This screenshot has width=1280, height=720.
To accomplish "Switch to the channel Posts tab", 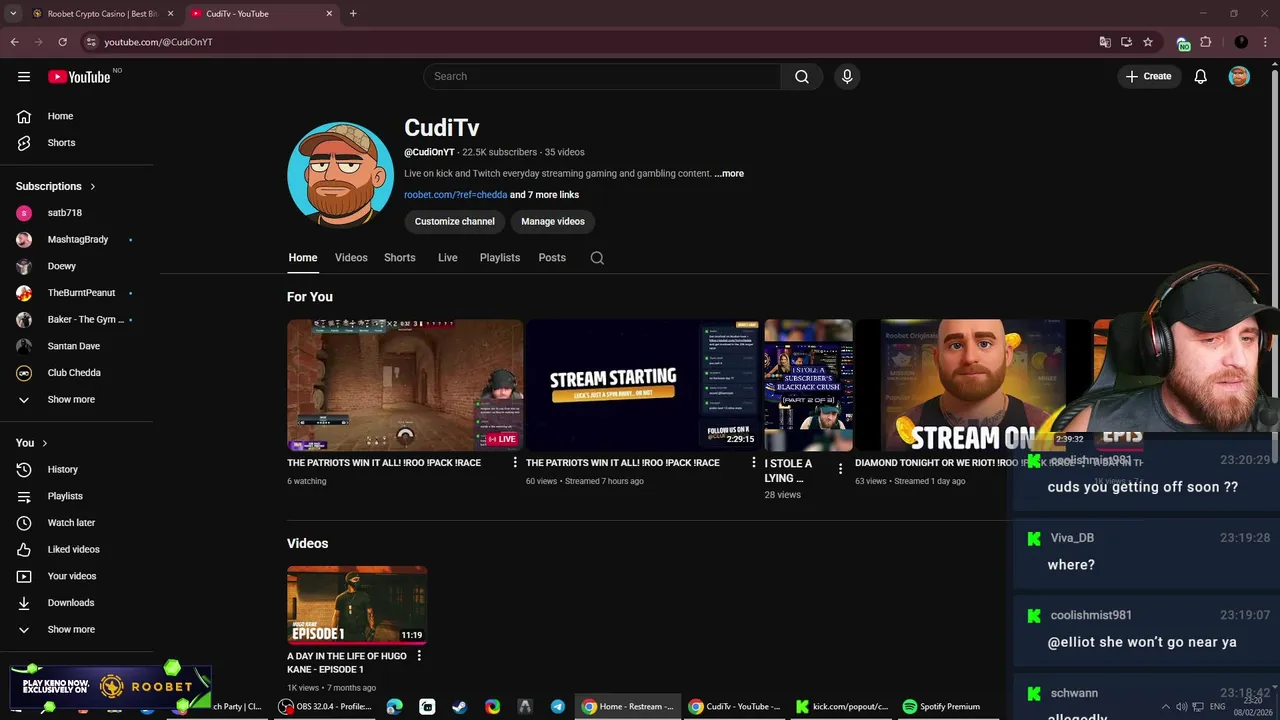I will click(x=552, y=258).
